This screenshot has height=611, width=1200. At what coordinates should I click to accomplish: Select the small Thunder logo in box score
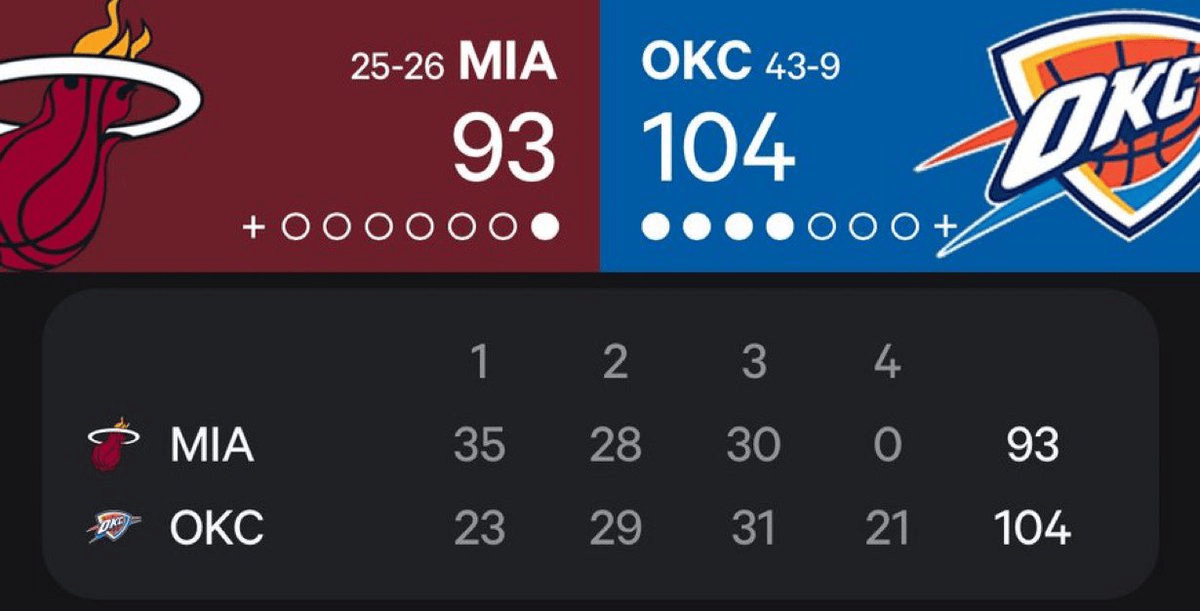(x=114, y=527)
